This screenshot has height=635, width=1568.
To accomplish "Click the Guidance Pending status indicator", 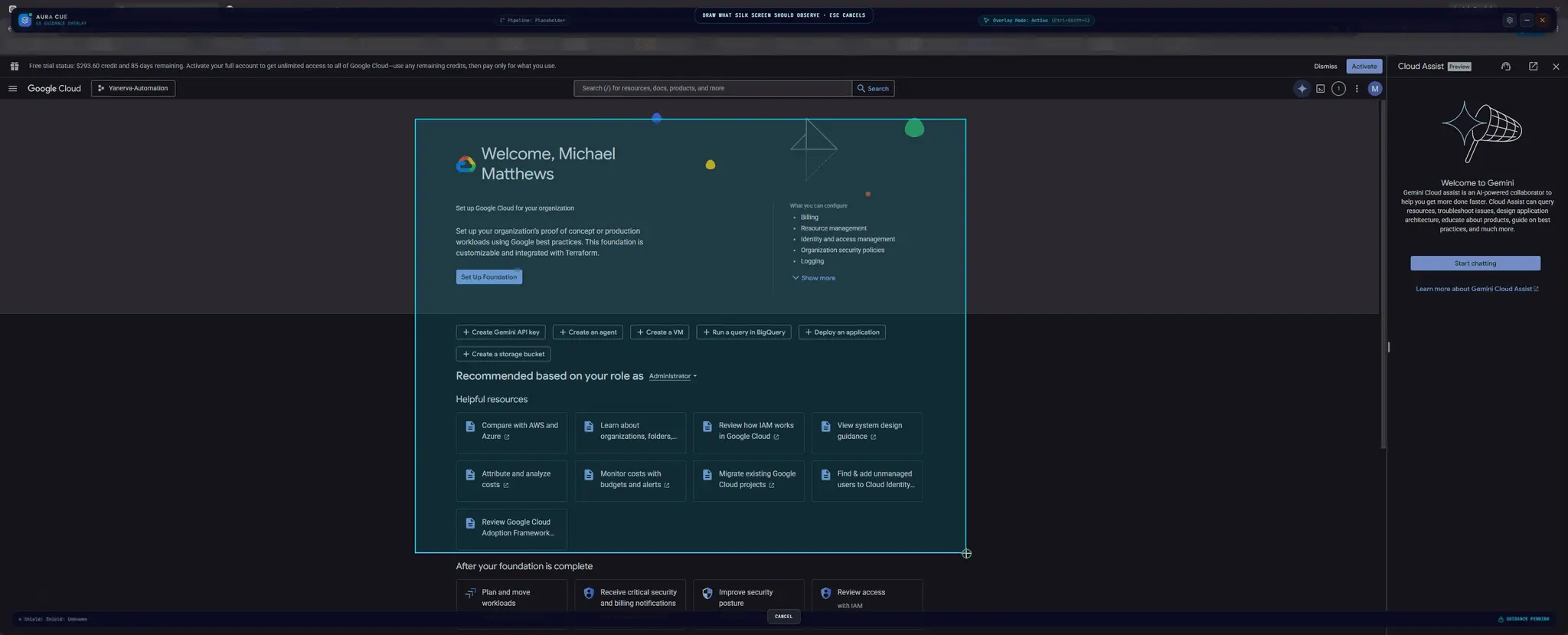I will click(1524, 619).
